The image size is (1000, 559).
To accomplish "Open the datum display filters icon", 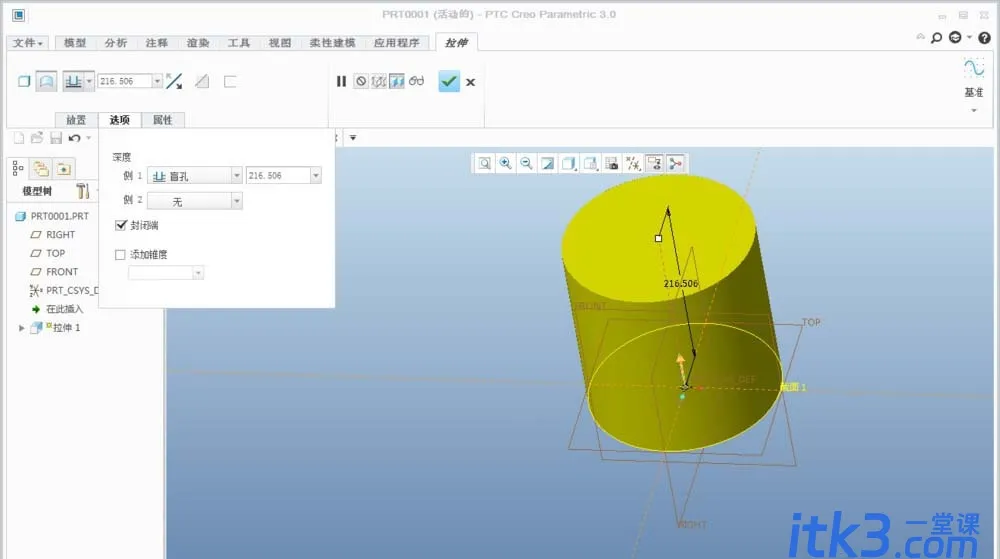I will click(633, 164).
